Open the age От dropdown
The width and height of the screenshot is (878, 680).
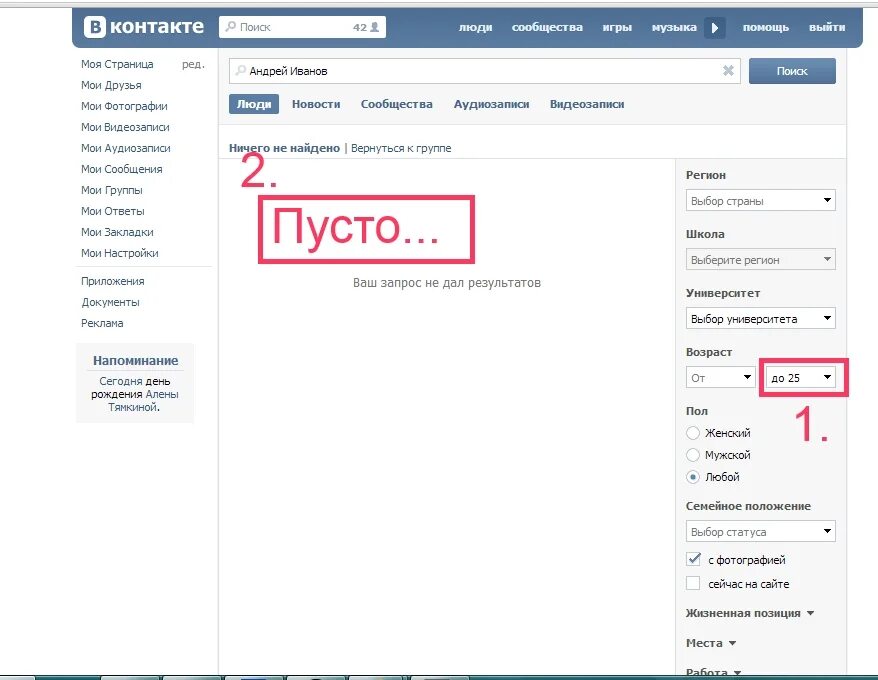coord(721,377)
